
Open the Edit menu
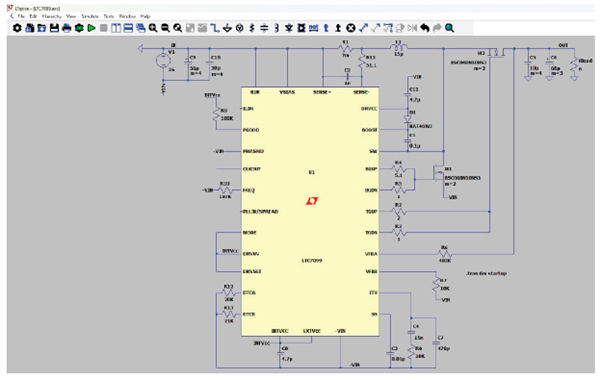pos(33,17)
